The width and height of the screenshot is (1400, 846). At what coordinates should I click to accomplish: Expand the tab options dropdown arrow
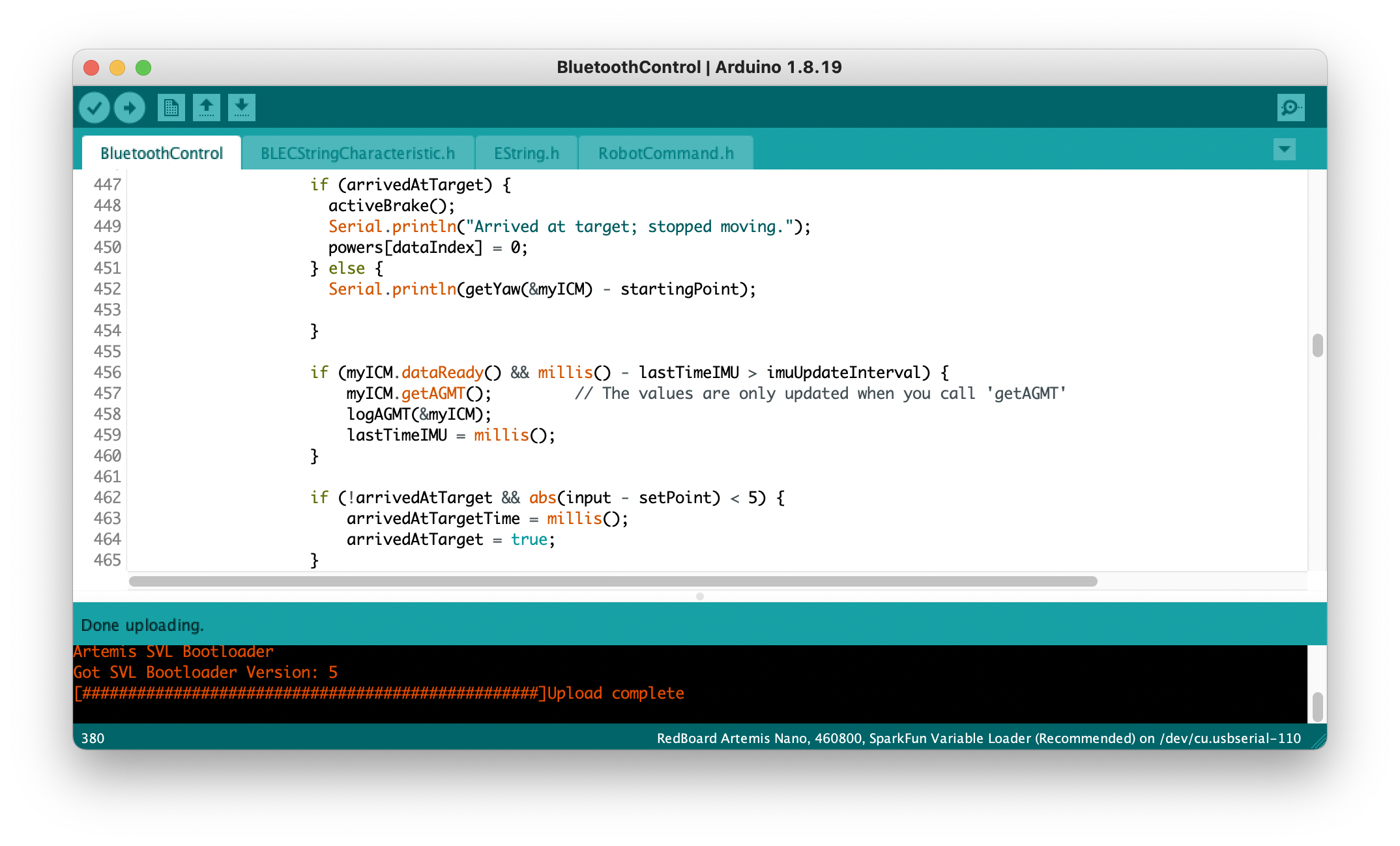click(x=1285, y=150)
